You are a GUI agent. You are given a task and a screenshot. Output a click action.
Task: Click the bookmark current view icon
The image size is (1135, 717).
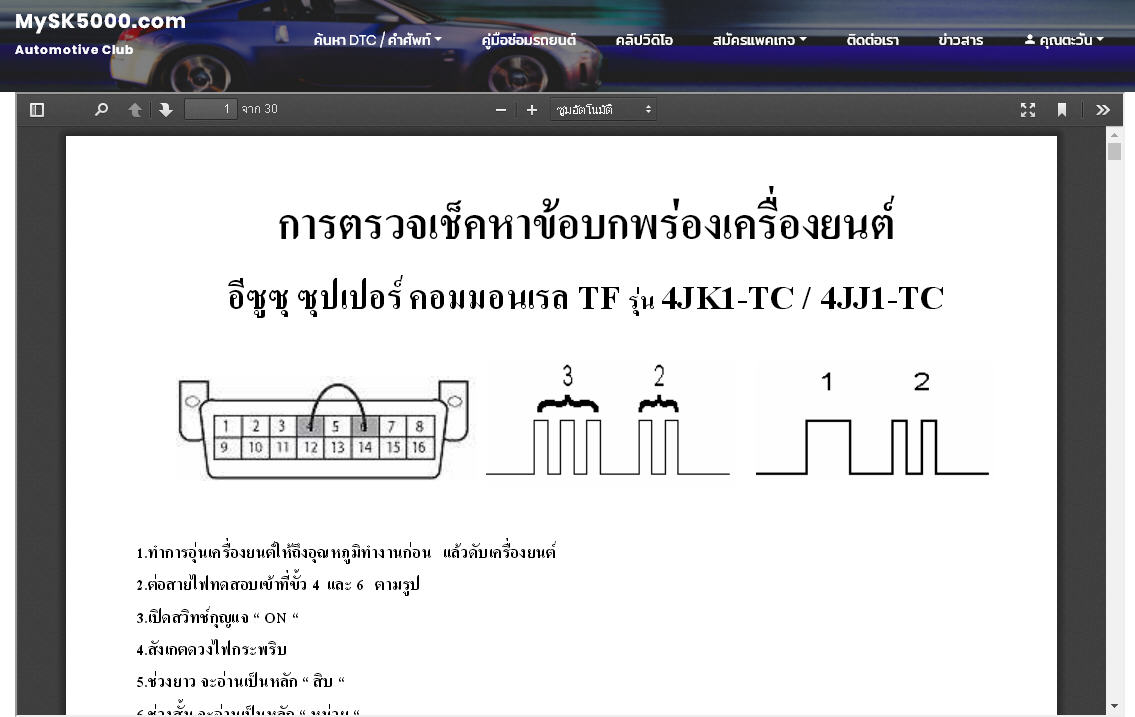(1062, 110)
